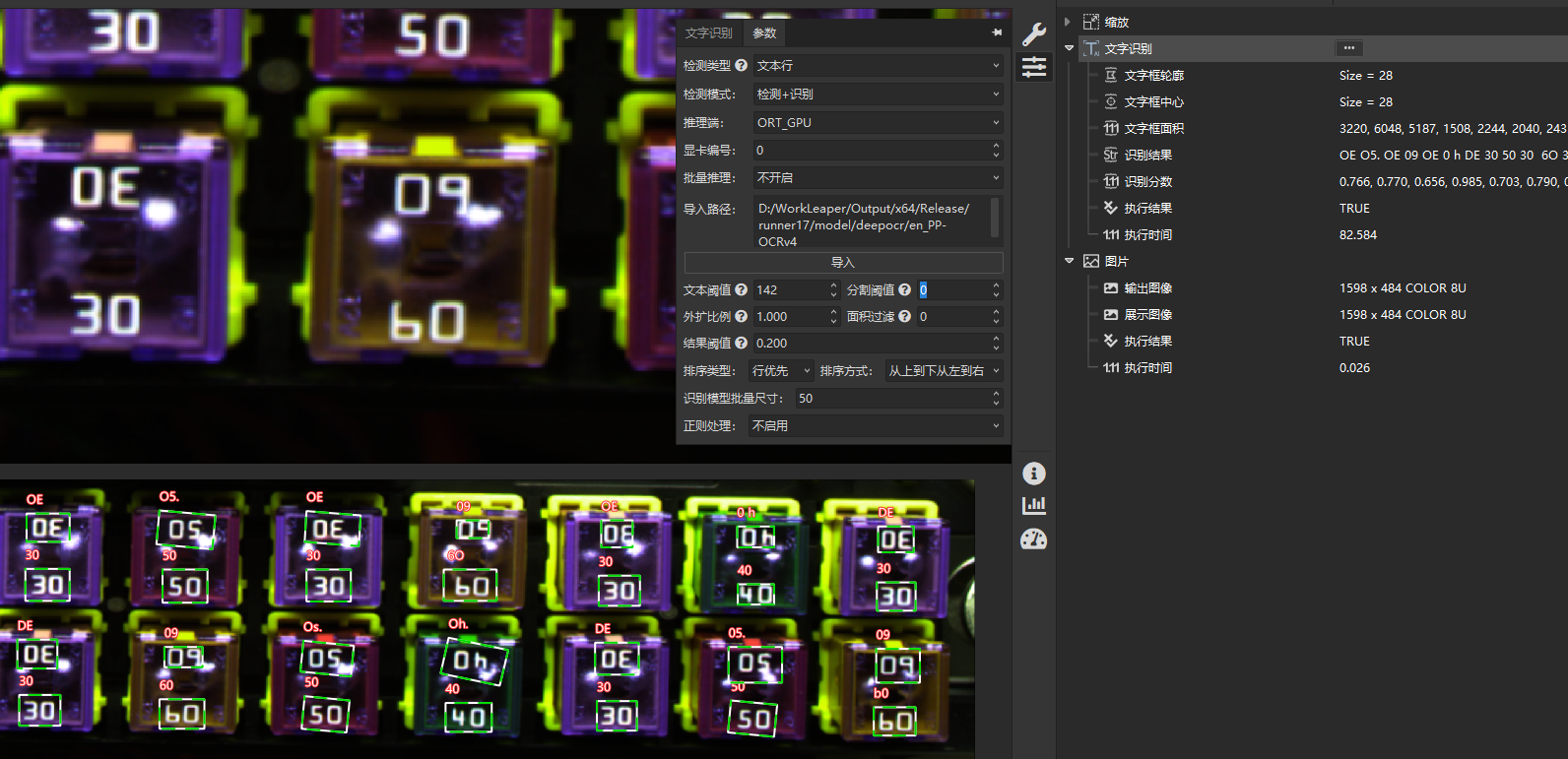The image size is (1568, 759).
Task: Click the info circle icon
Action: [x=1033, y=474]
